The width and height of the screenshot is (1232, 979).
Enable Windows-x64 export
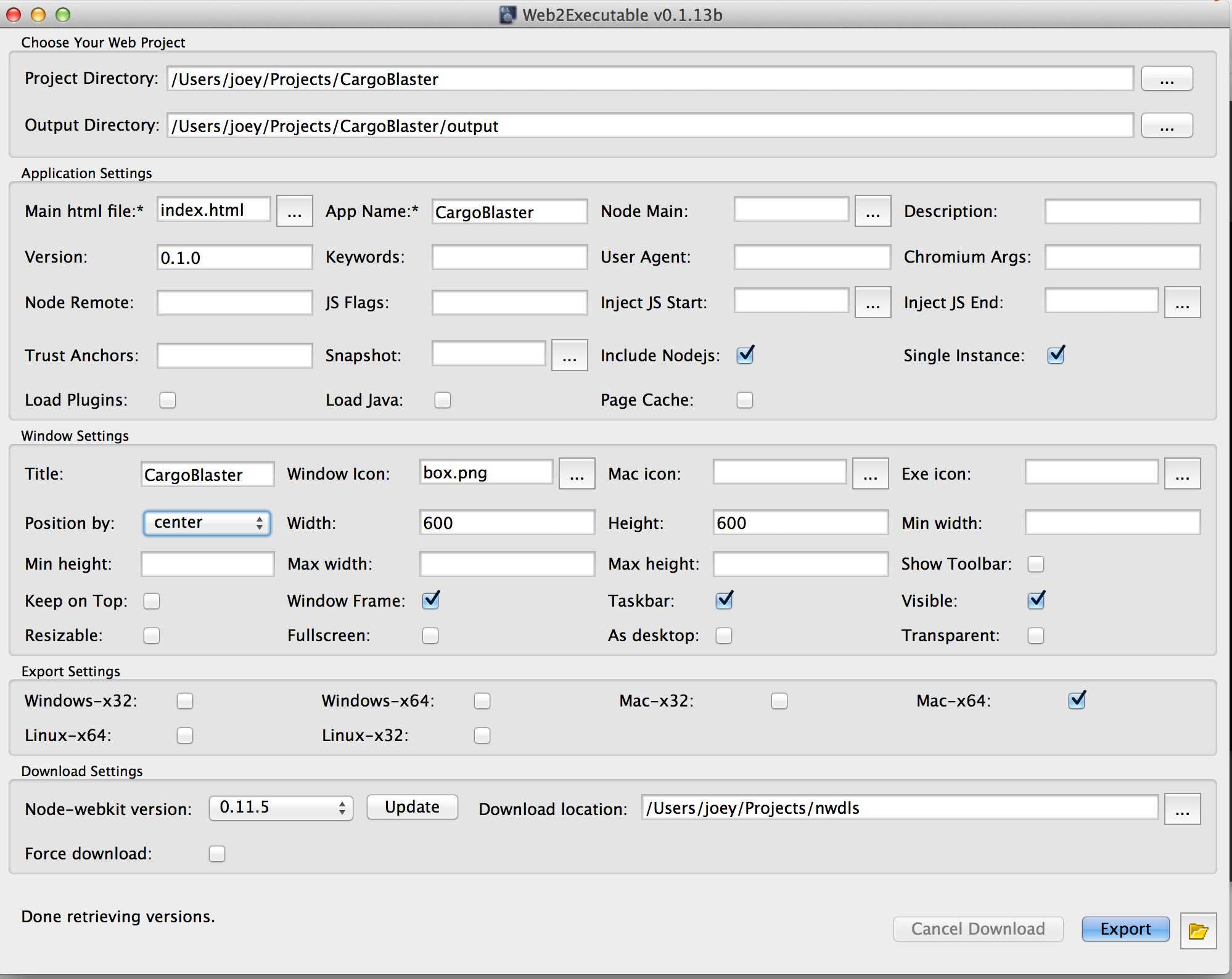[x=482, y=701]
